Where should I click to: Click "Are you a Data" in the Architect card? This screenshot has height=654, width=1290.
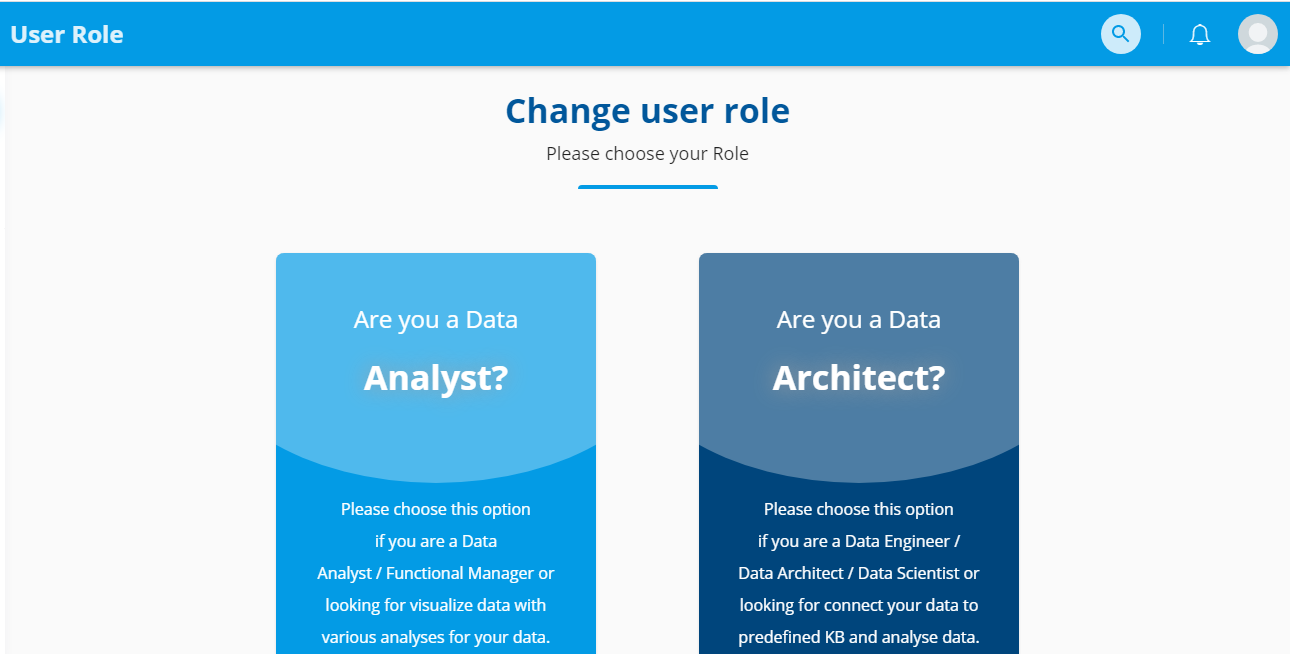tap(859, 320)
